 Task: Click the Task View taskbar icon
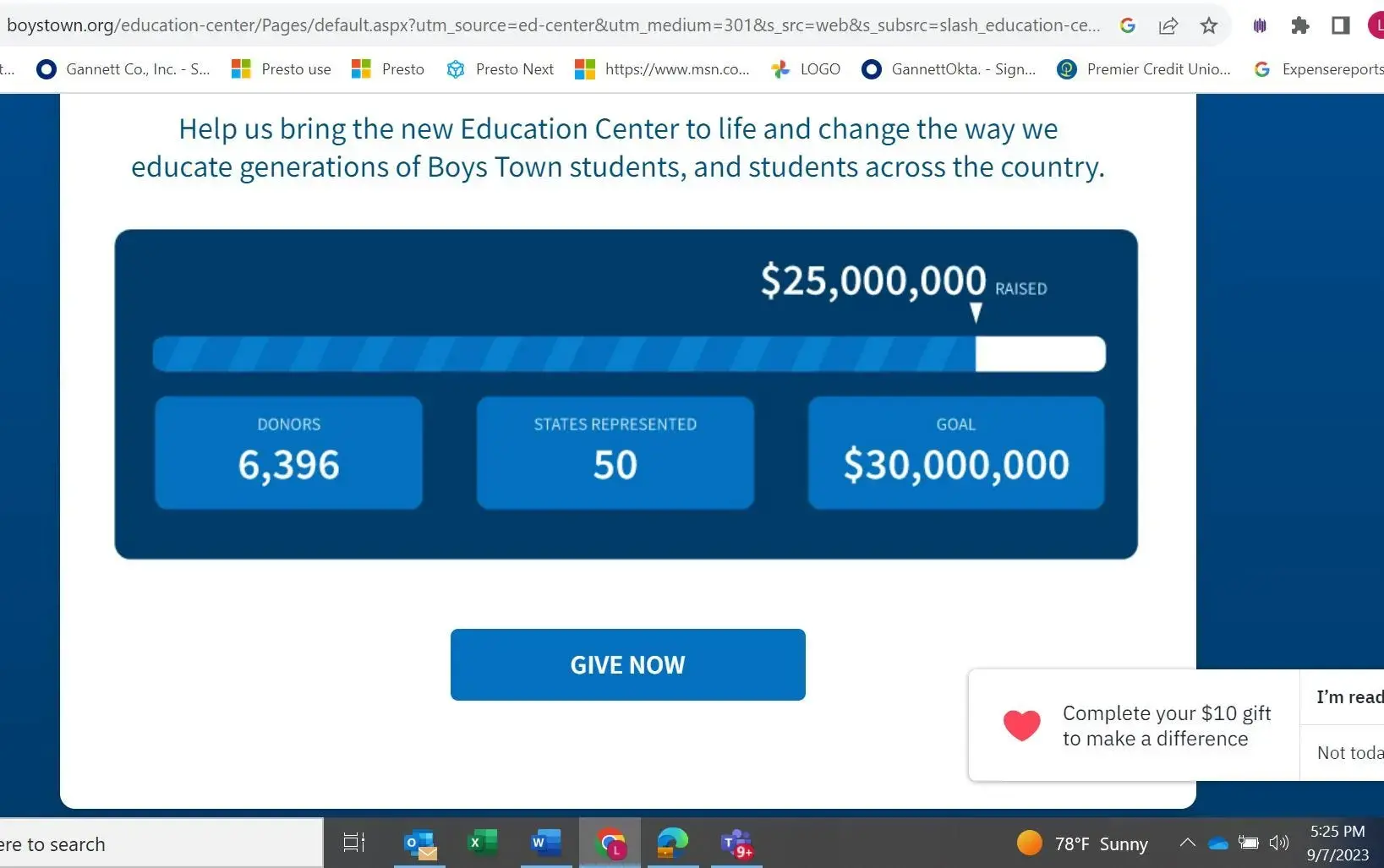tap(353, 843)
